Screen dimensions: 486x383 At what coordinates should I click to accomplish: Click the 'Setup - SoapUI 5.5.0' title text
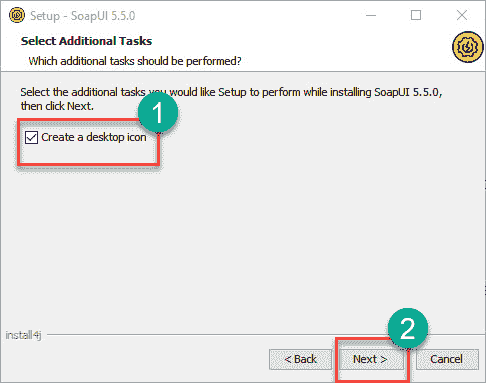(x=83, y=16)
